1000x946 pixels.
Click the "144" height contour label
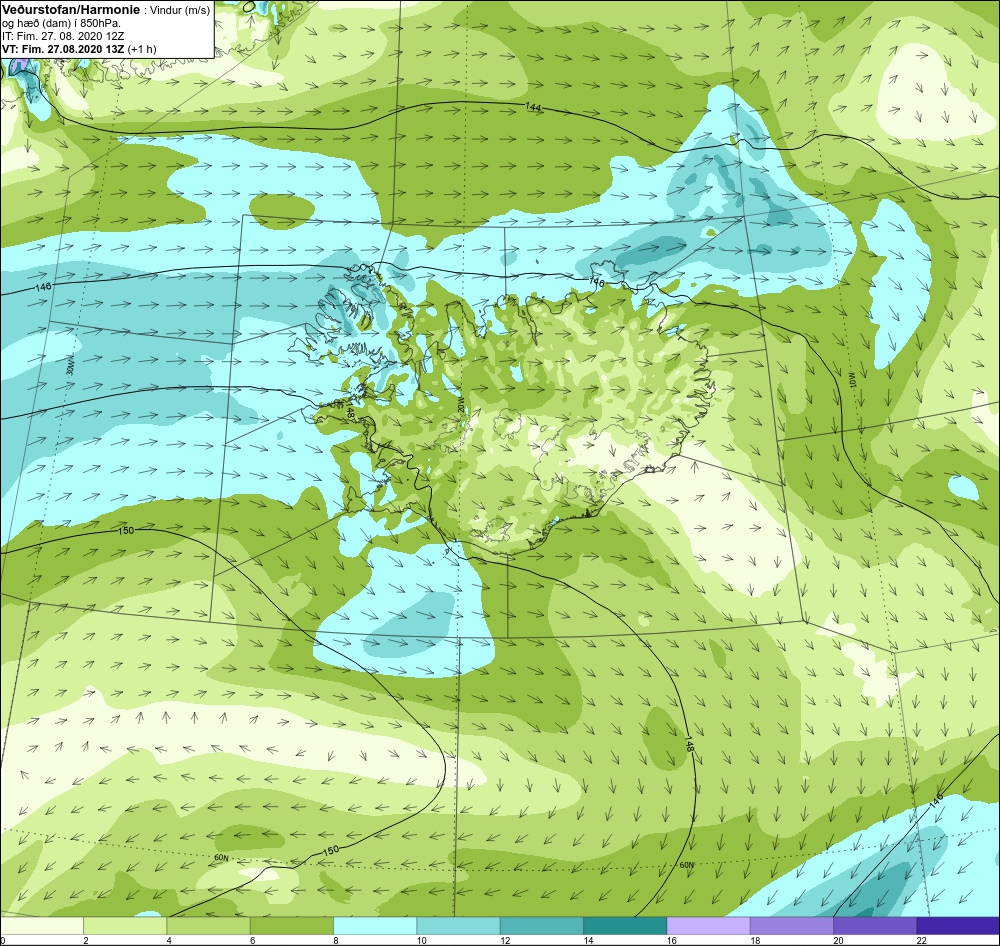(x=533, y=107)
